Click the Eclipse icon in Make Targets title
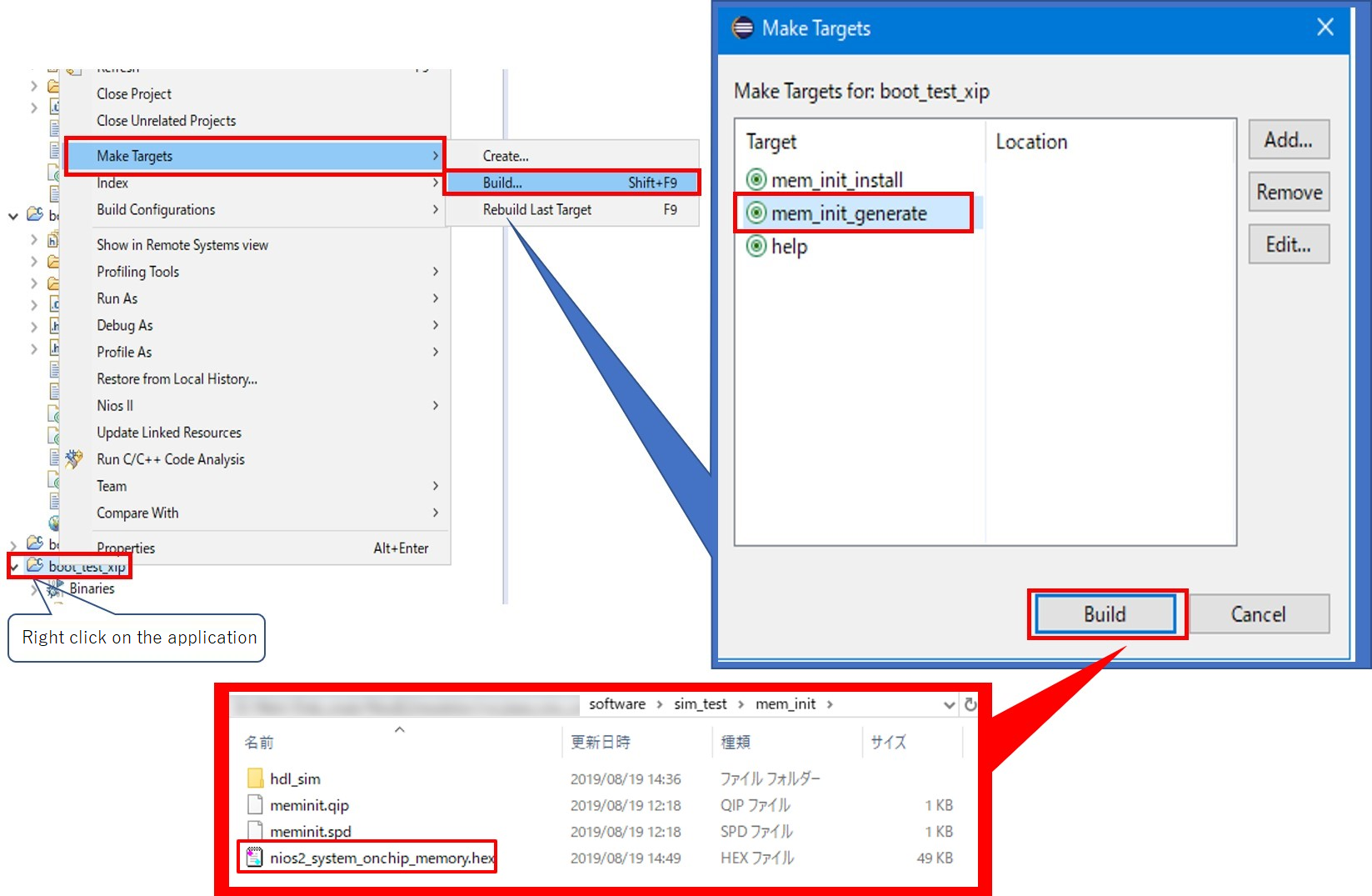This screenshot has height=896, width=1372. pos(742,28)
